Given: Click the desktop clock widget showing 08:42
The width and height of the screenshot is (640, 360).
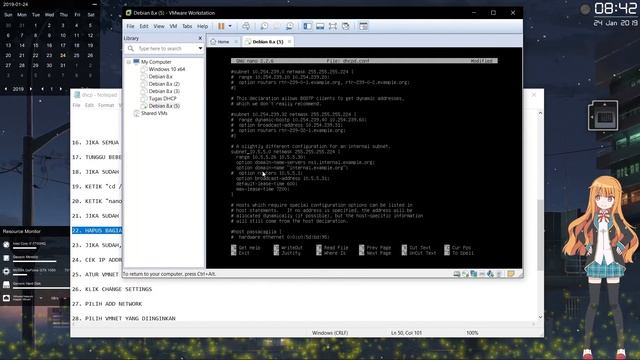Looking at the screenshot, I should pyautogui.click(x=615, y=9).
